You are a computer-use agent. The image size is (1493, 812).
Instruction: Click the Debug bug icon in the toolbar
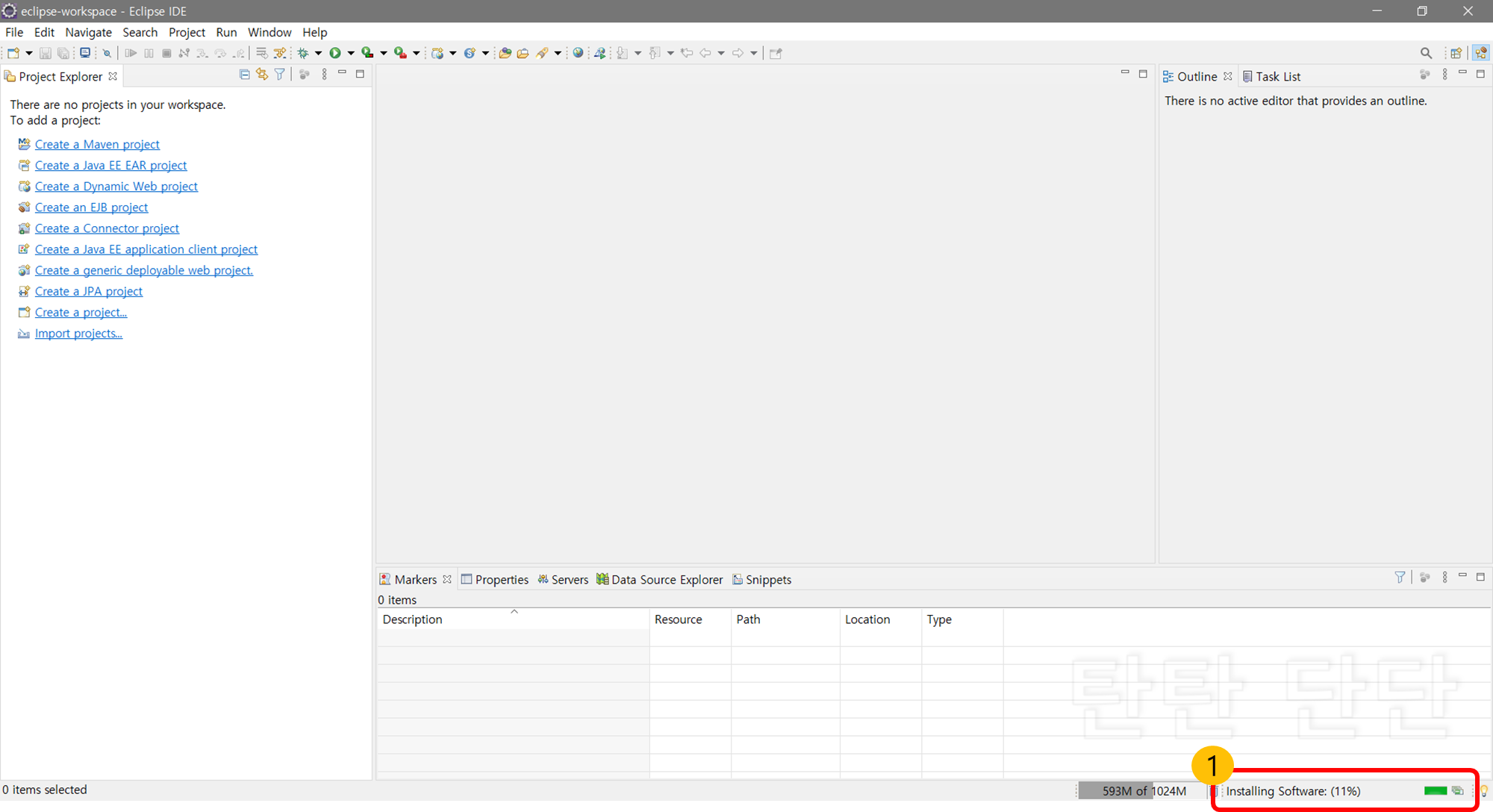pyautogui.click(x=303, y=53)
